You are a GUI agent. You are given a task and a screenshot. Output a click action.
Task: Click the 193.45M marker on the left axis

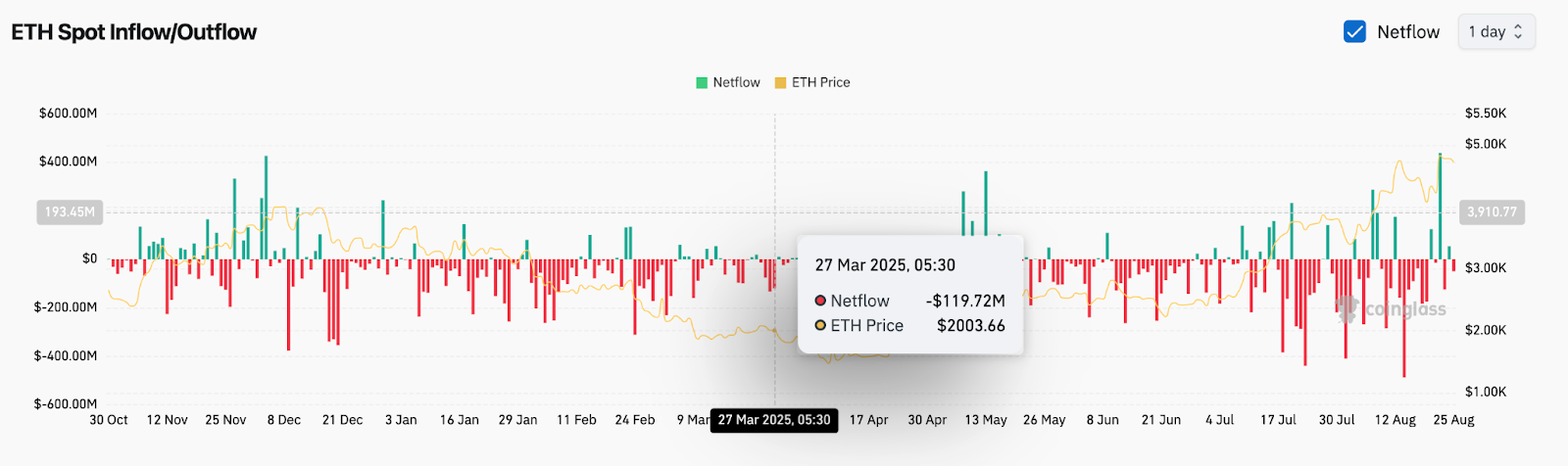[70, 212]
